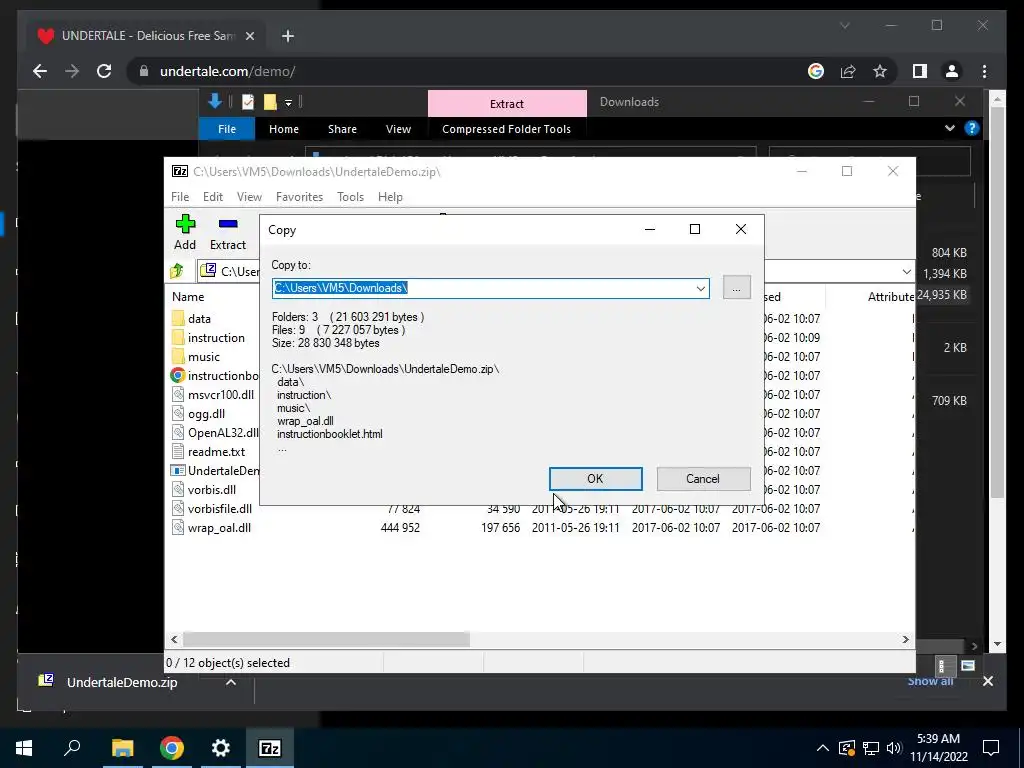
Task: Open File tab in Explorer ribbon
Action: [227, 129]
